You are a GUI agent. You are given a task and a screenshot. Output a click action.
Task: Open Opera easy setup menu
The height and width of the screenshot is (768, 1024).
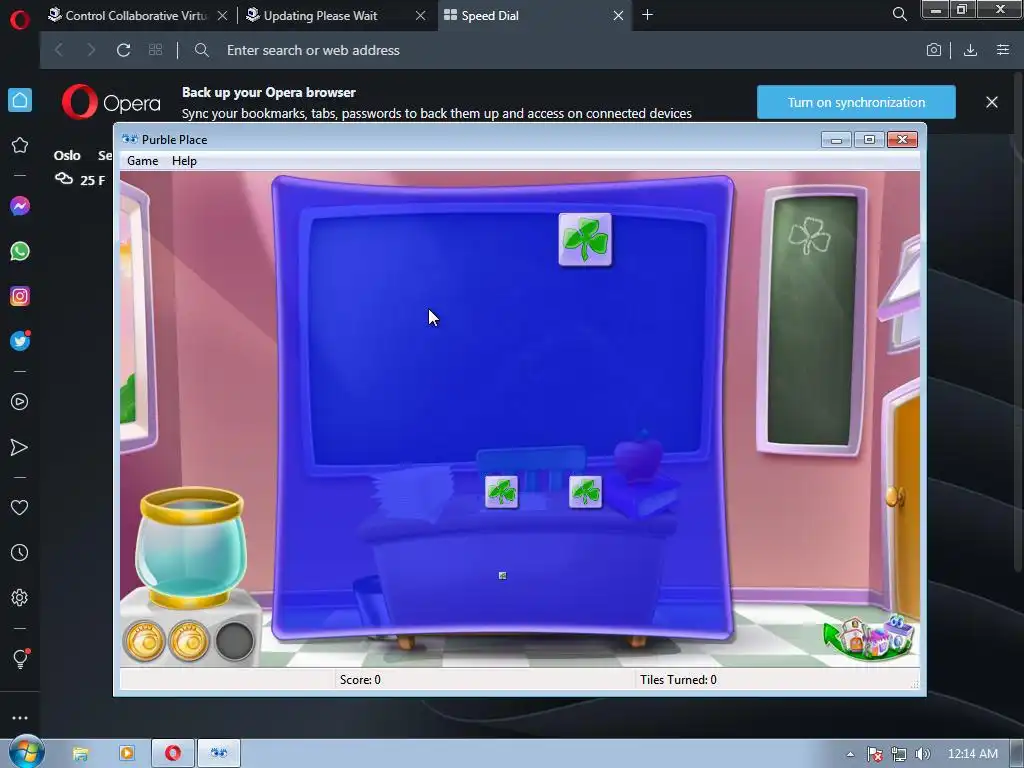[x=1003, y=50]
